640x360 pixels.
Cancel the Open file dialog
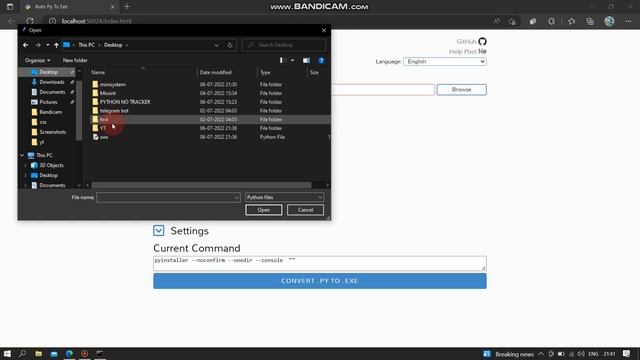(x=305, y=210)
